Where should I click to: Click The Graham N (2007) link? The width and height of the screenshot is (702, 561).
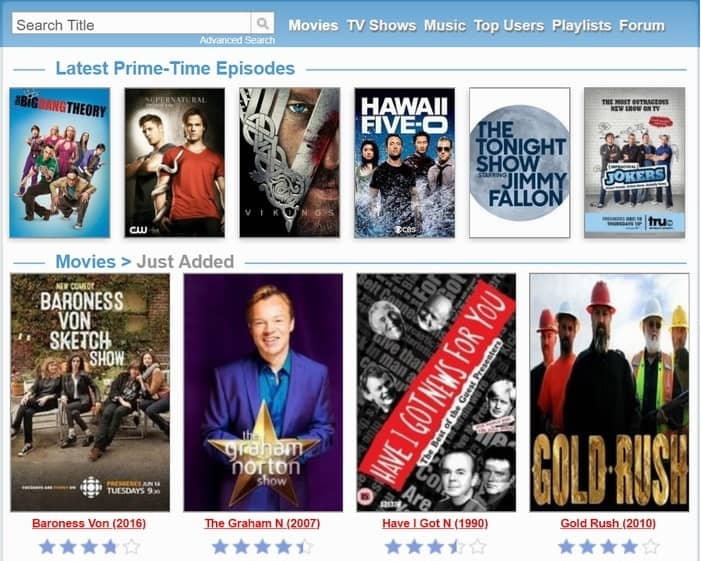point(262,523)
